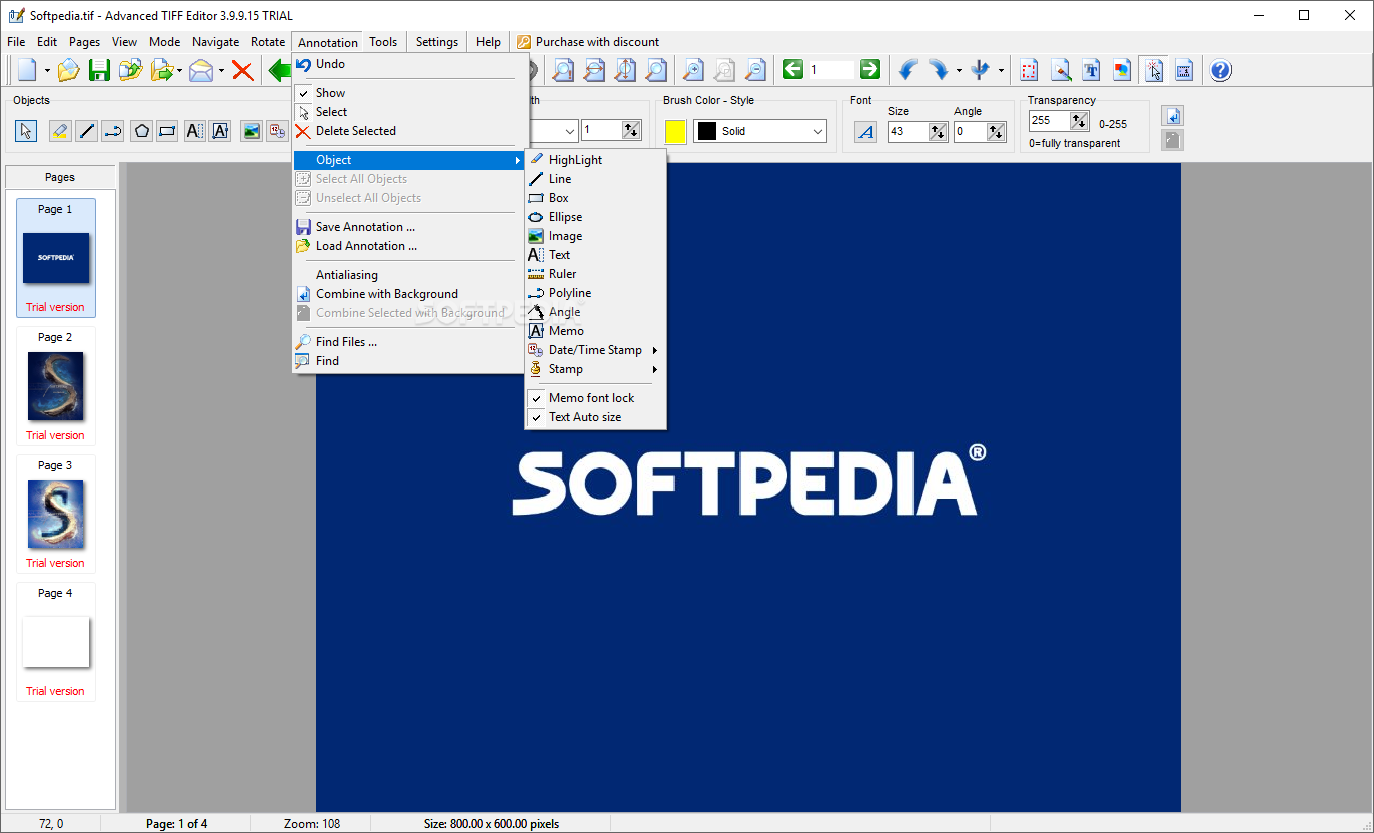
Task: Select the arrow pointer tool in Objects panel
Action: click(x=26, y=130)
